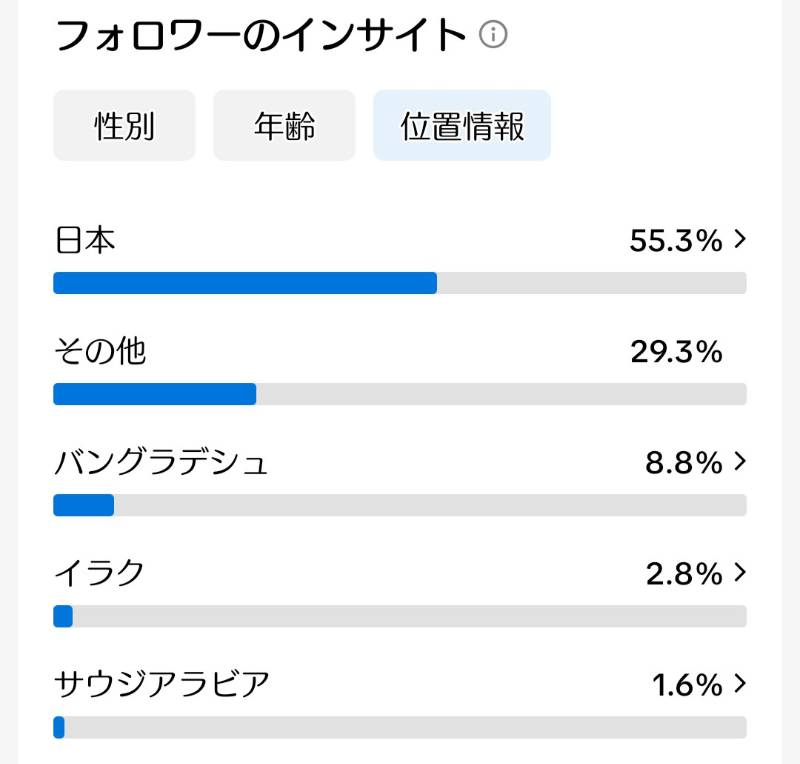Click the バングラデシュ progress bar

400,505
